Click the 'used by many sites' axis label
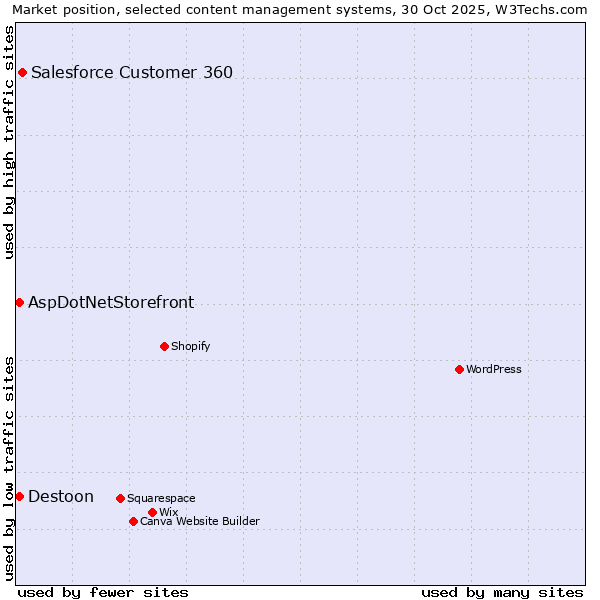The image size is (600, 600). click(502, 592)
